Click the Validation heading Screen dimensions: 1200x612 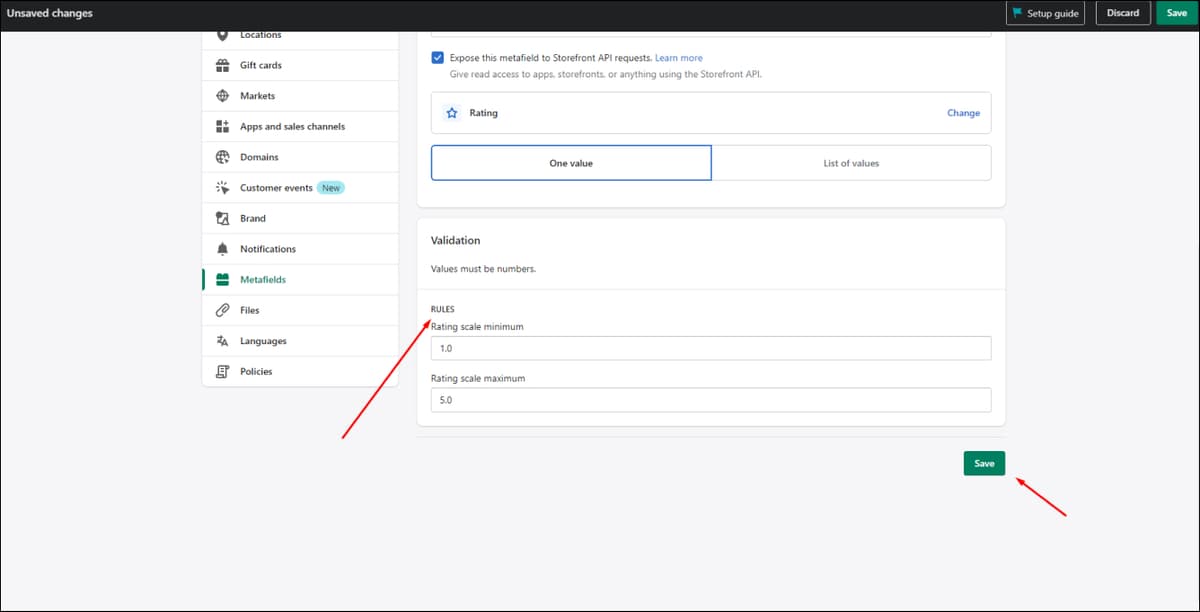[x=455, y=241]
